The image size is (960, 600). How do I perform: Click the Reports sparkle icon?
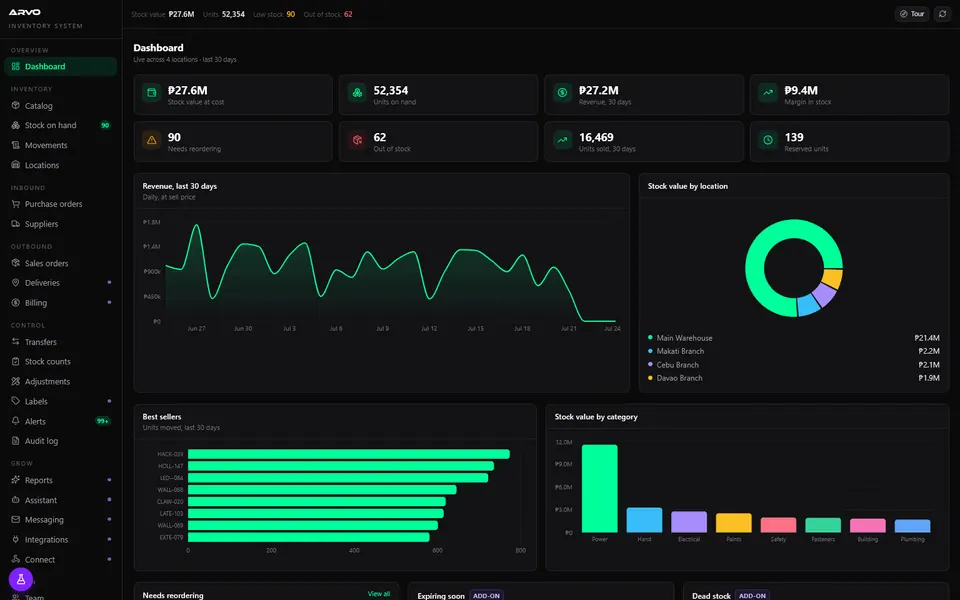coord(16,480)
